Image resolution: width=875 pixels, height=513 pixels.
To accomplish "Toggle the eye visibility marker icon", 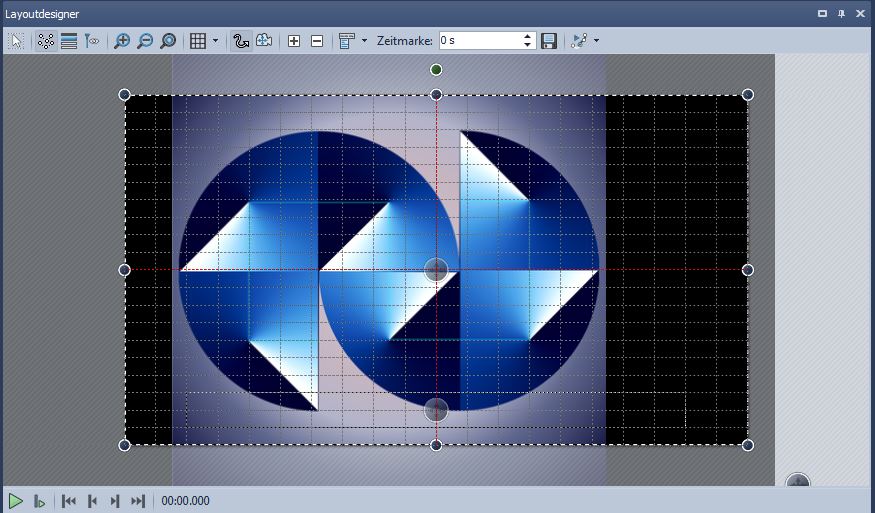I will pos(92,41).
